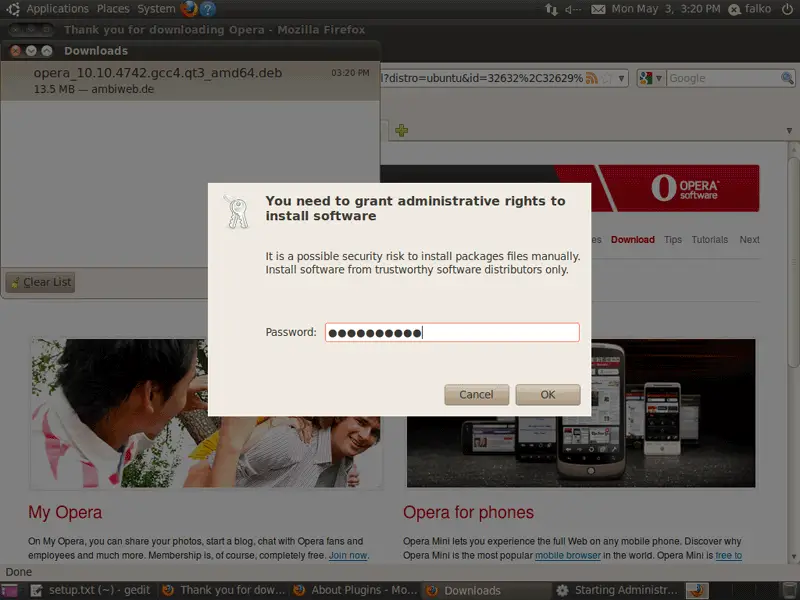Click Clear List in the Downloads window

pos(40,282)
